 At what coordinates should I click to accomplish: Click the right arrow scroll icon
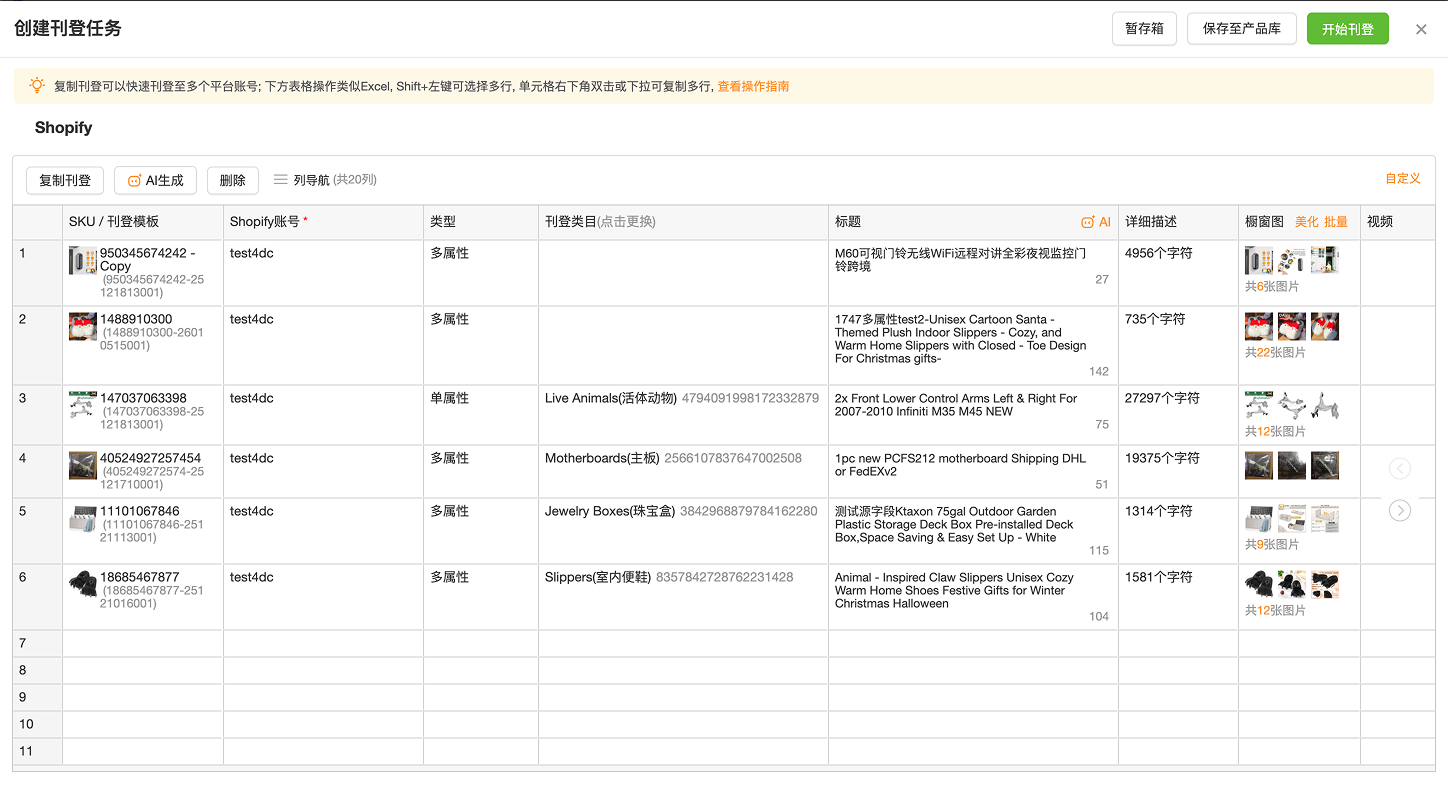[x=1400, y=511]
